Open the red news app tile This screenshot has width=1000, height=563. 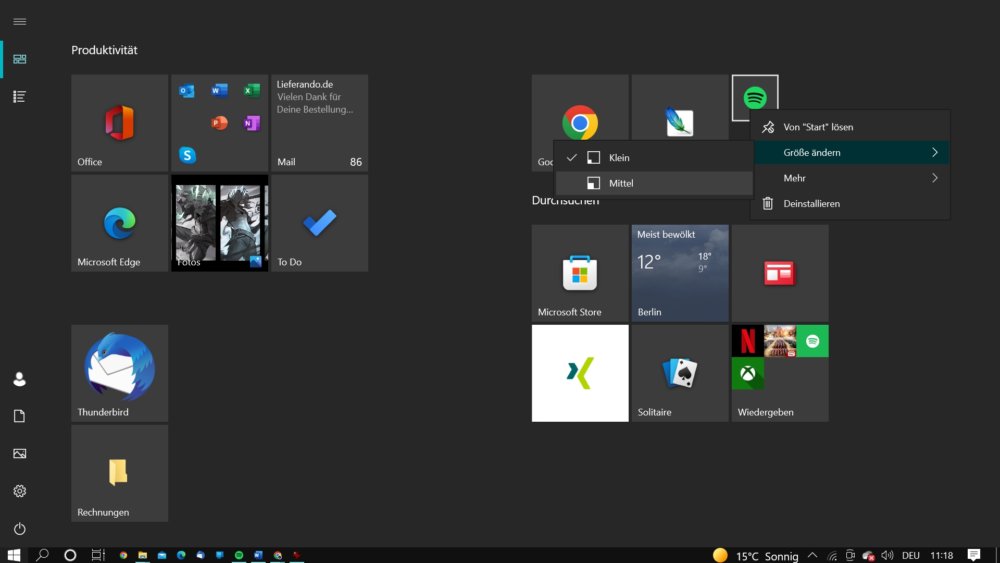point(780,273)
